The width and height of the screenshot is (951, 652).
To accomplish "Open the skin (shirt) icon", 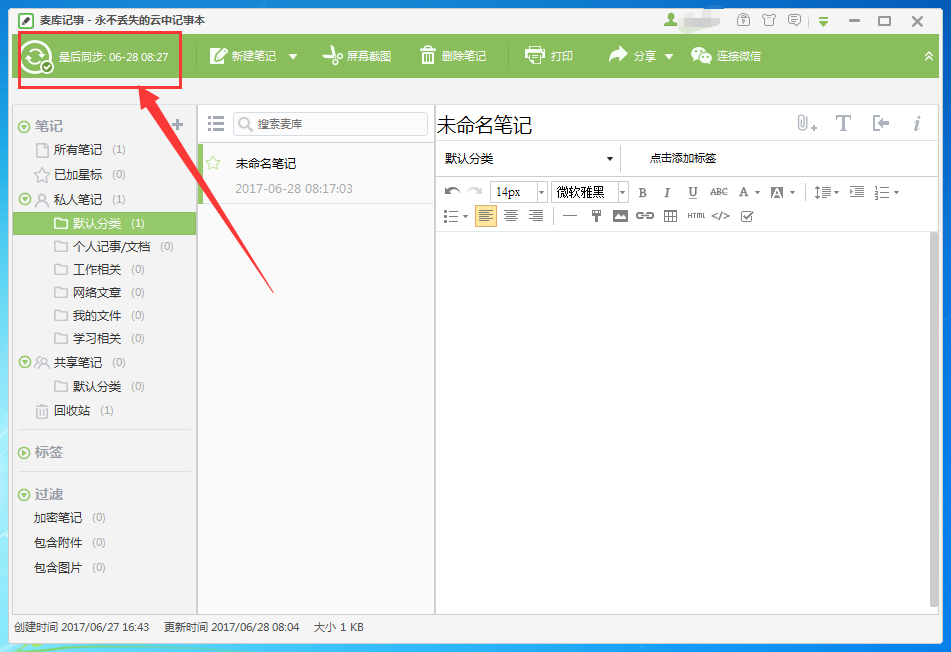I will pyautogui.click(x=769, y=20).
